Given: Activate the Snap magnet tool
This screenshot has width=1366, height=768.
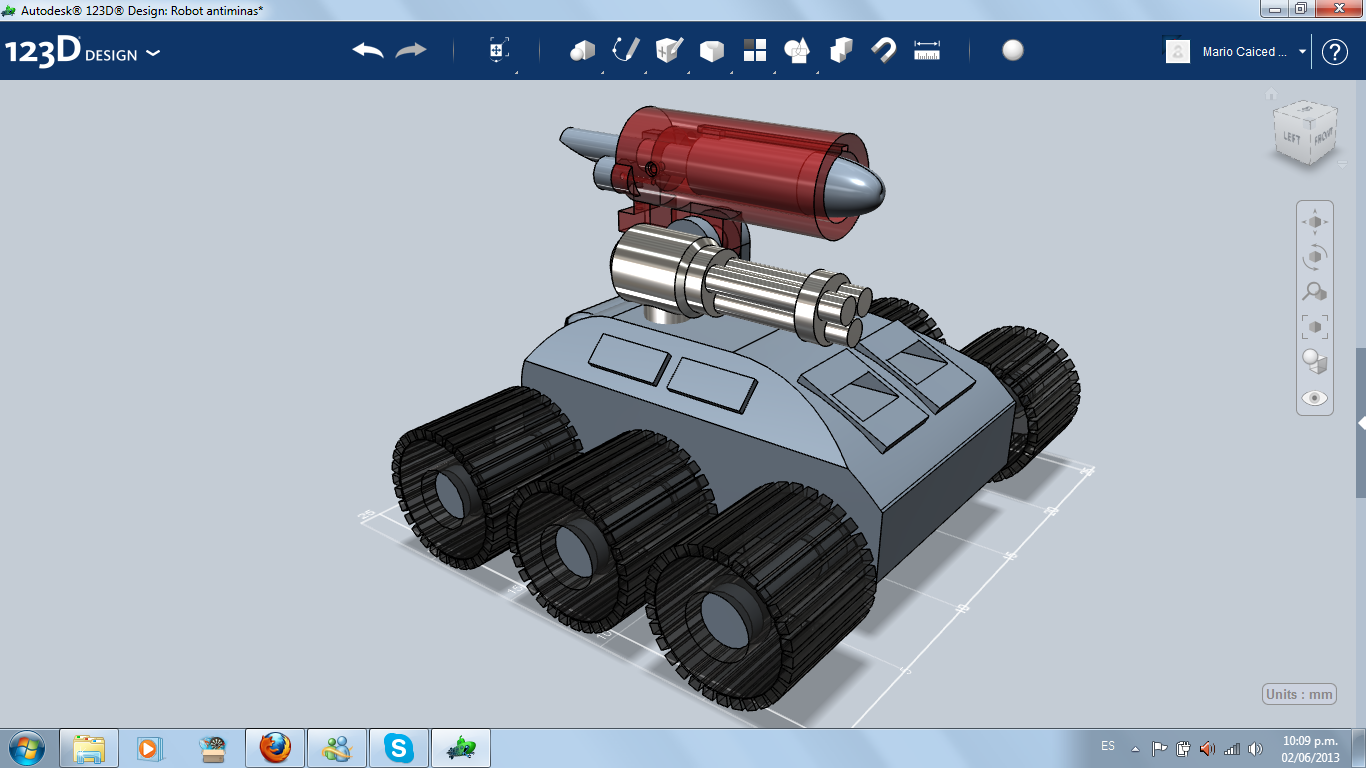Looking at the screenshot, I should [884, 51].
